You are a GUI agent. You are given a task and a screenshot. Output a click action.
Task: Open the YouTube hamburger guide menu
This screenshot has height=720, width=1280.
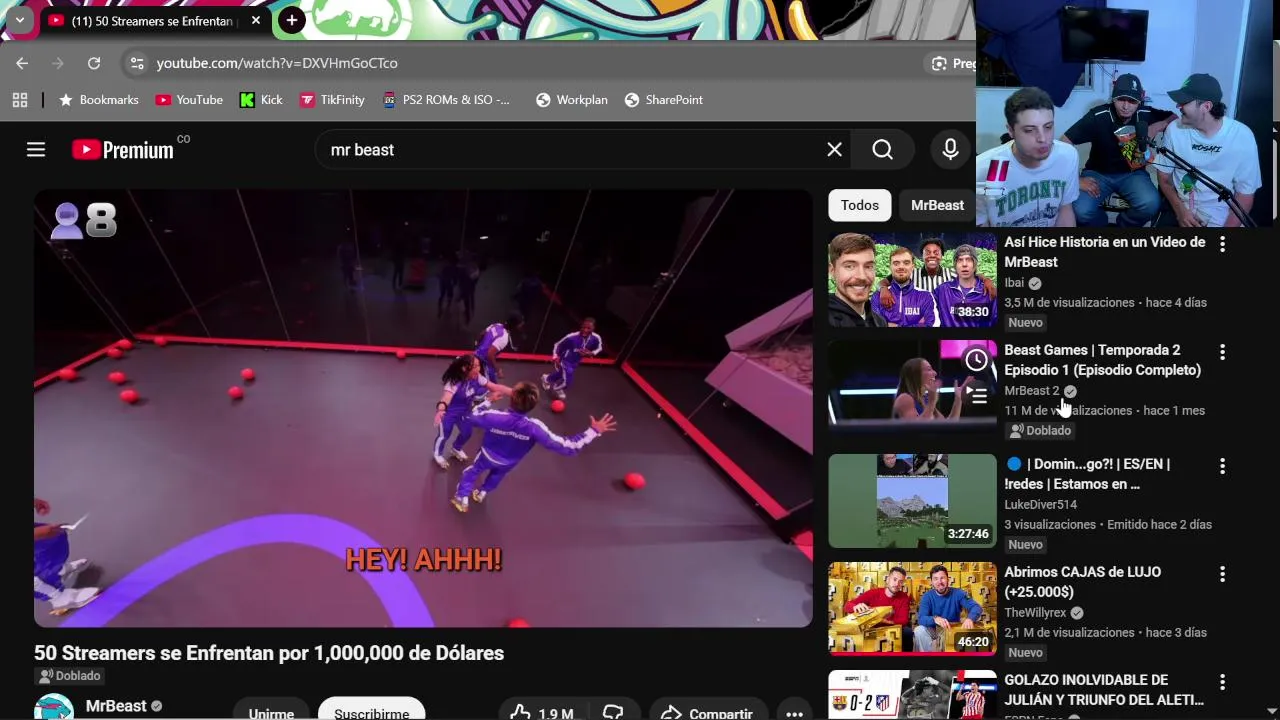36,150
